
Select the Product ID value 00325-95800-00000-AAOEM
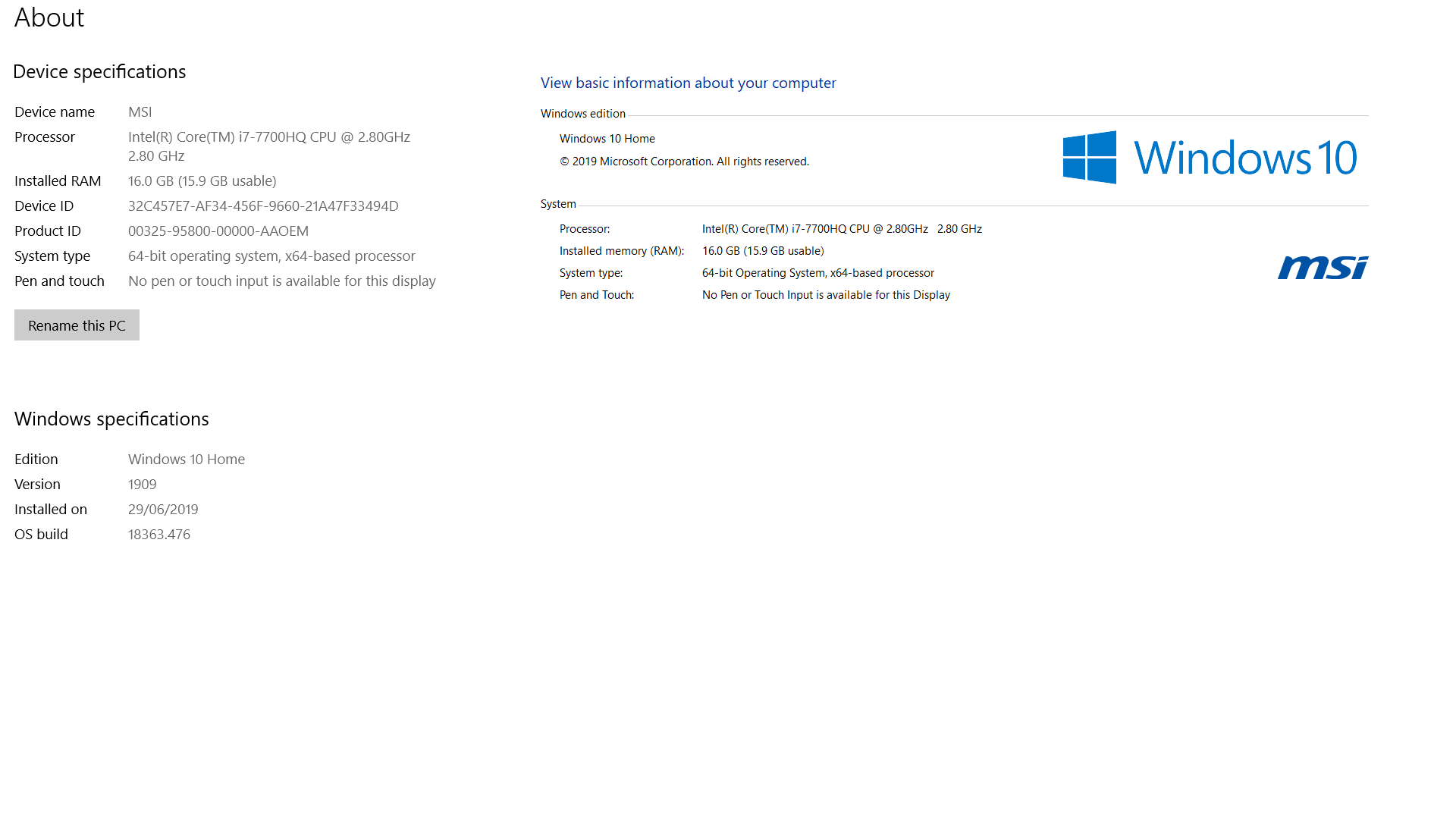(x=218, y=231)
